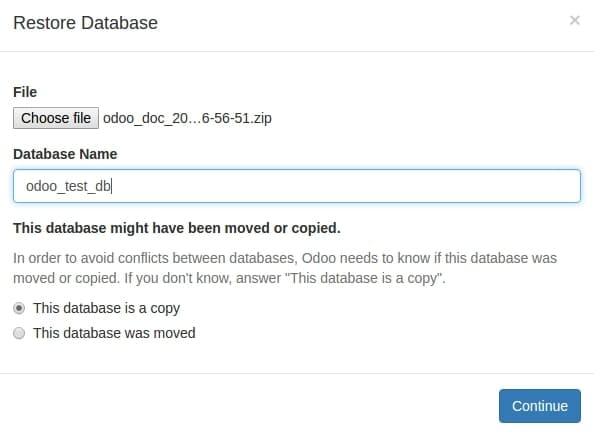Image resolution: width=594 pixels, height=435 pixels.
Task: Focus the Database Name input field
Action: click(x=297, y=186)
